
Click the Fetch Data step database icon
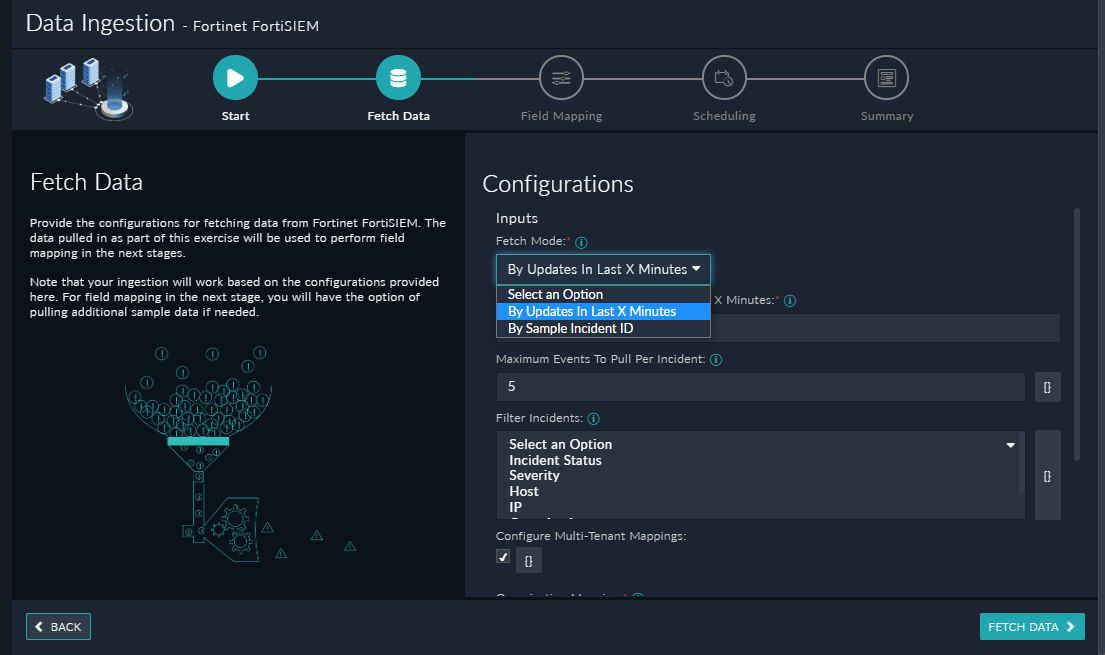pos(398,78)
